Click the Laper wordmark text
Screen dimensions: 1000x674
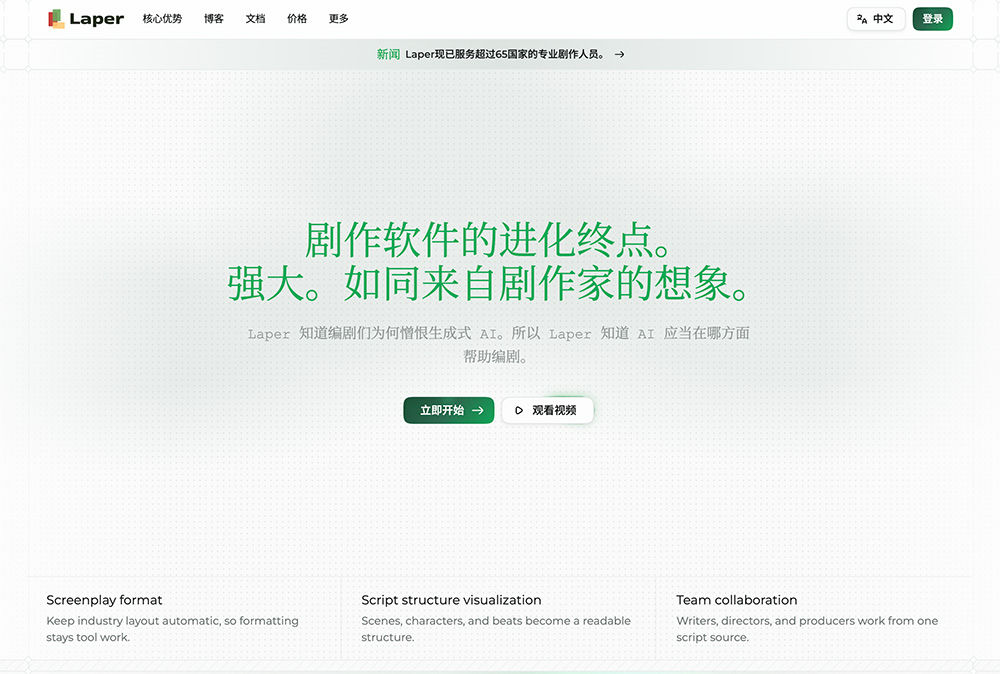point(96,19)
